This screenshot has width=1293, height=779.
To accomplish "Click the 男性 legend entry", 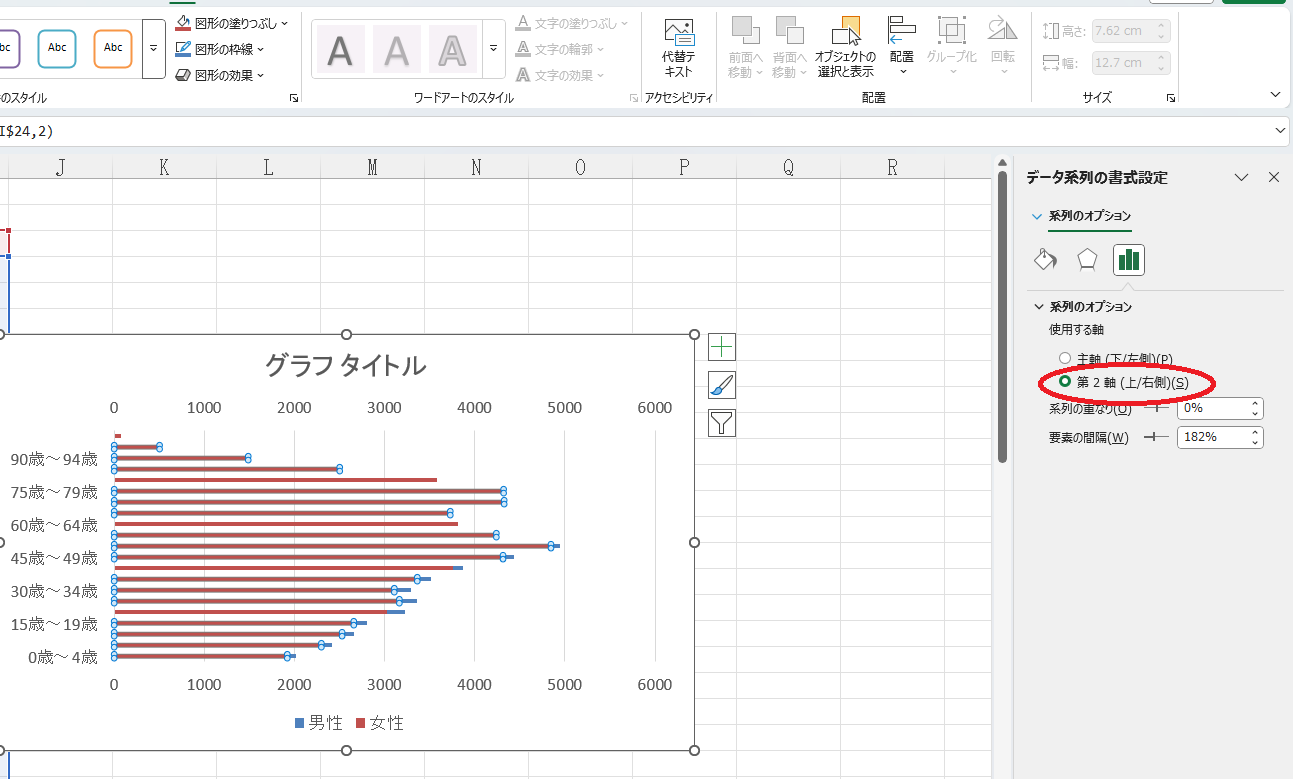I will 319,722.
